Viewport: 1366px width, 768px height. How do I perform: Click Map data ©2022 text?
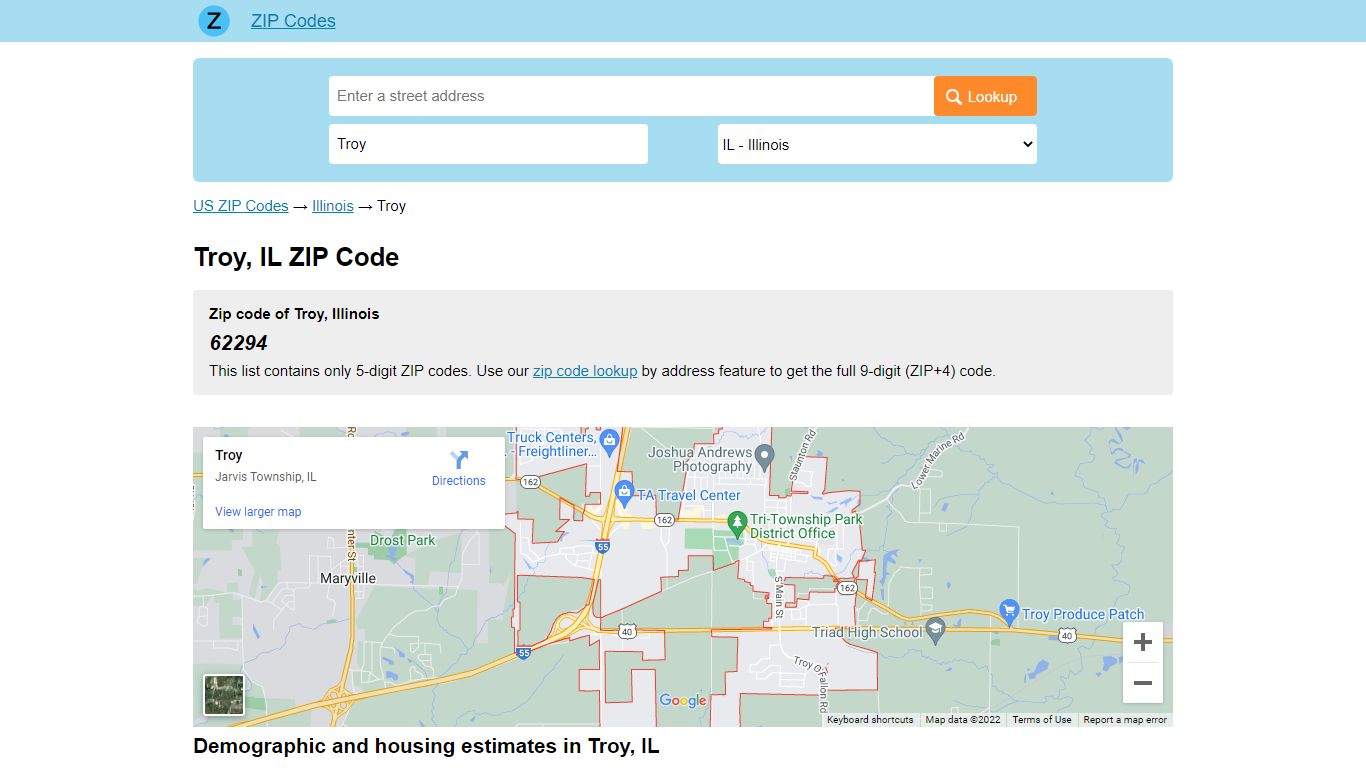963,720
